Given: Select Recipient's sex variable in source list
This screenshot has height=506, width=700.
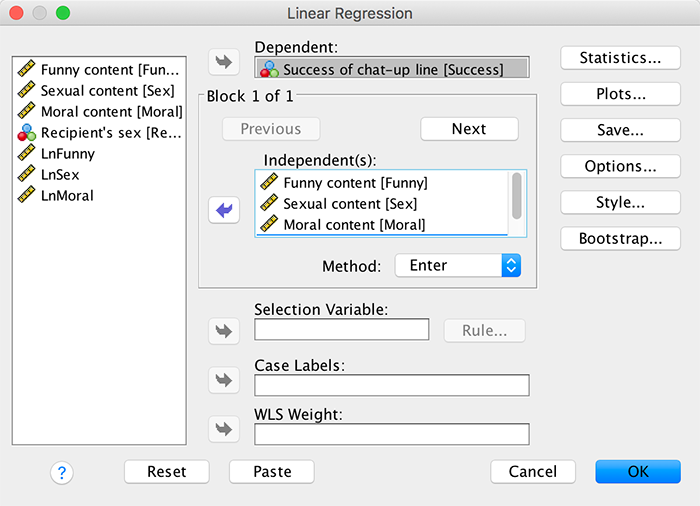Looking at the screenshot, I should pos(98,133).
